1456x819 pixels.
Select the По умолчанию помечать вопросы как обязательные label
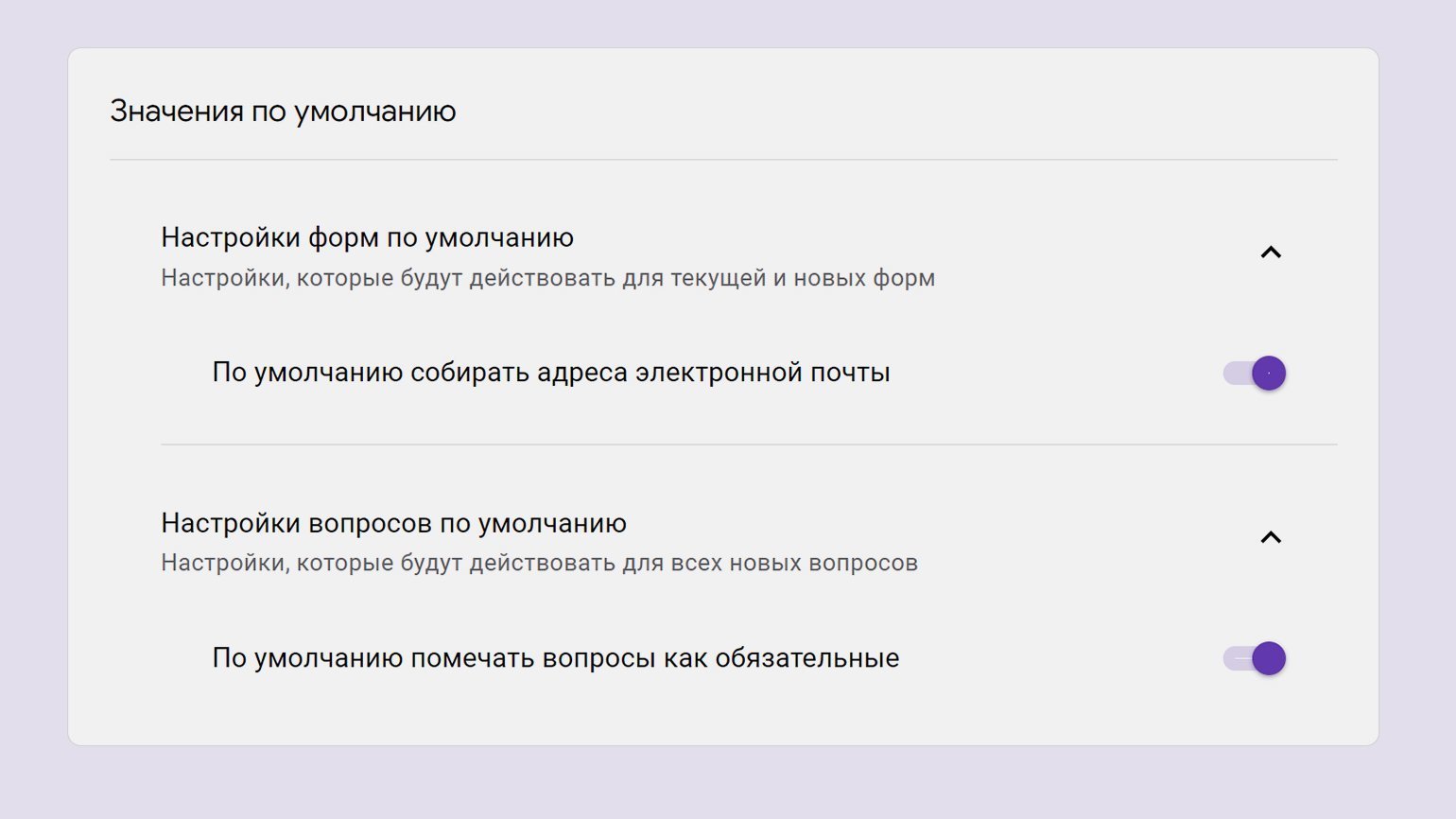coord(556,658)
